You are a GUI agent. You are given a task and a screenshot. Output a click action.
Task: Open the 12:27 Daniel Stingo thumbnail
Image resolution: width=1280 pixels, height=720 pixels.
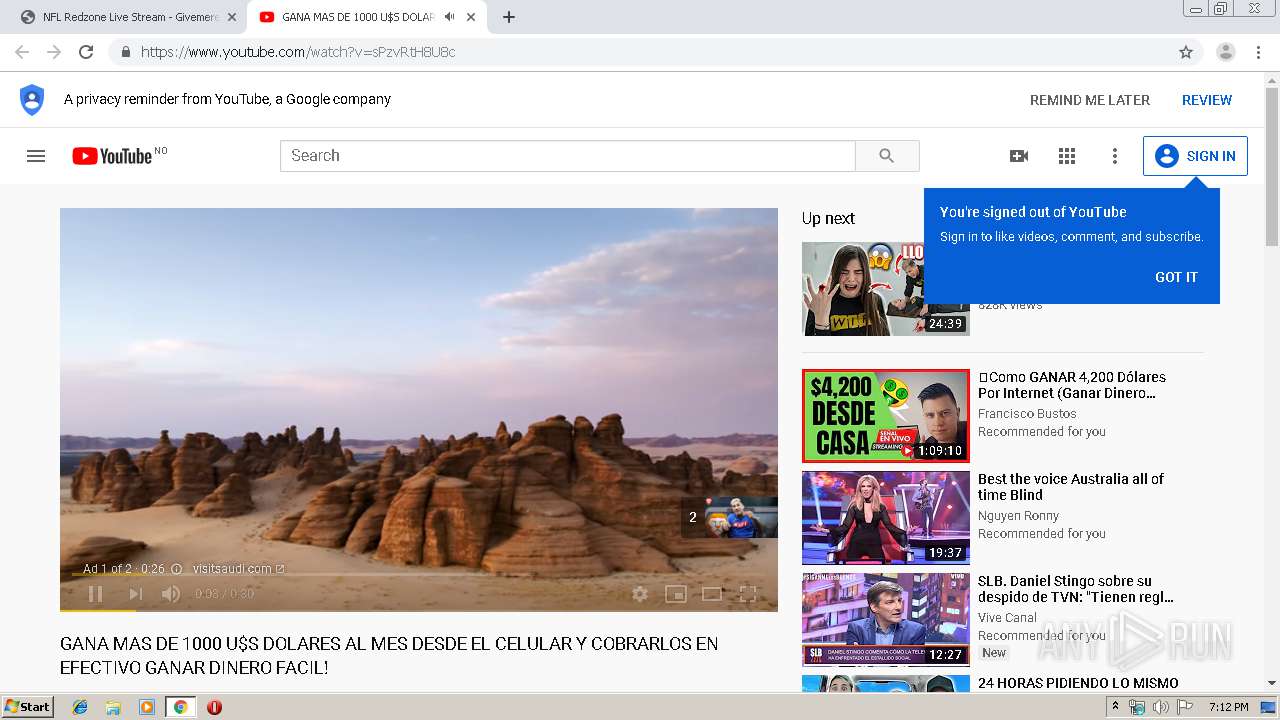pyautogui.click(x=885, y=620)
